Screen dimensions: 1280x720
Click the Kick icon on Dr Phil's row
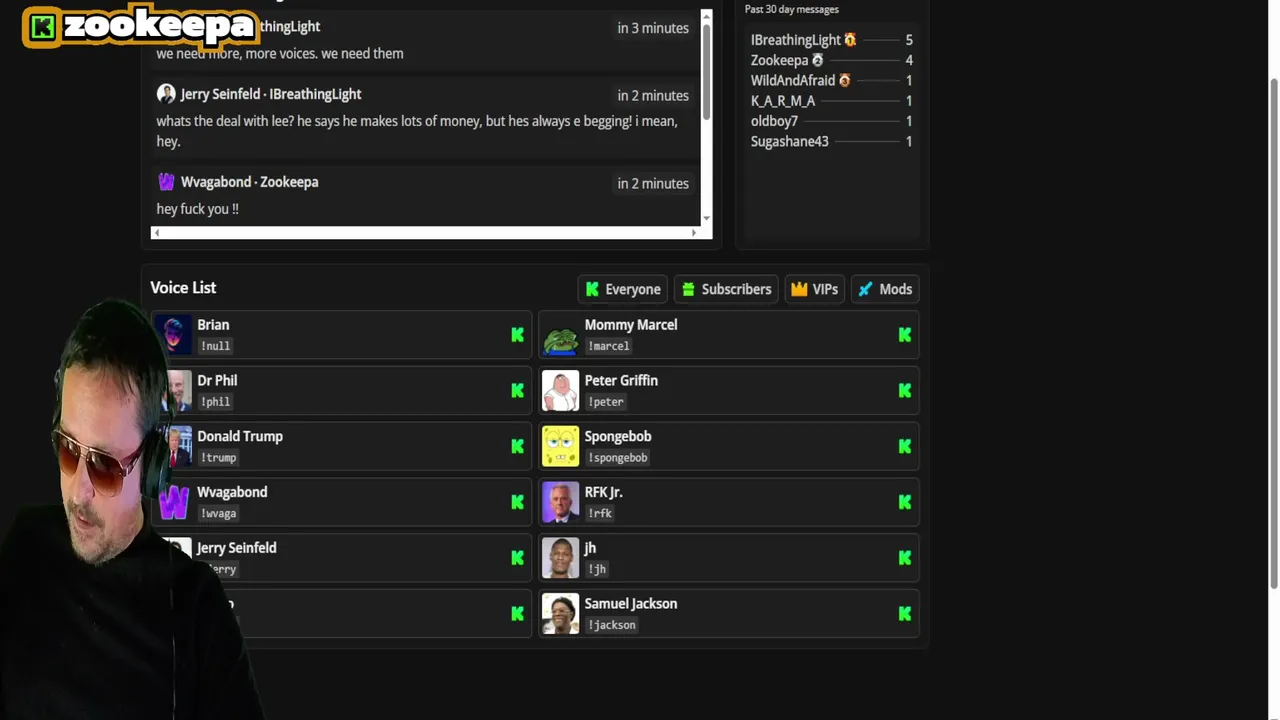[517, 391]
